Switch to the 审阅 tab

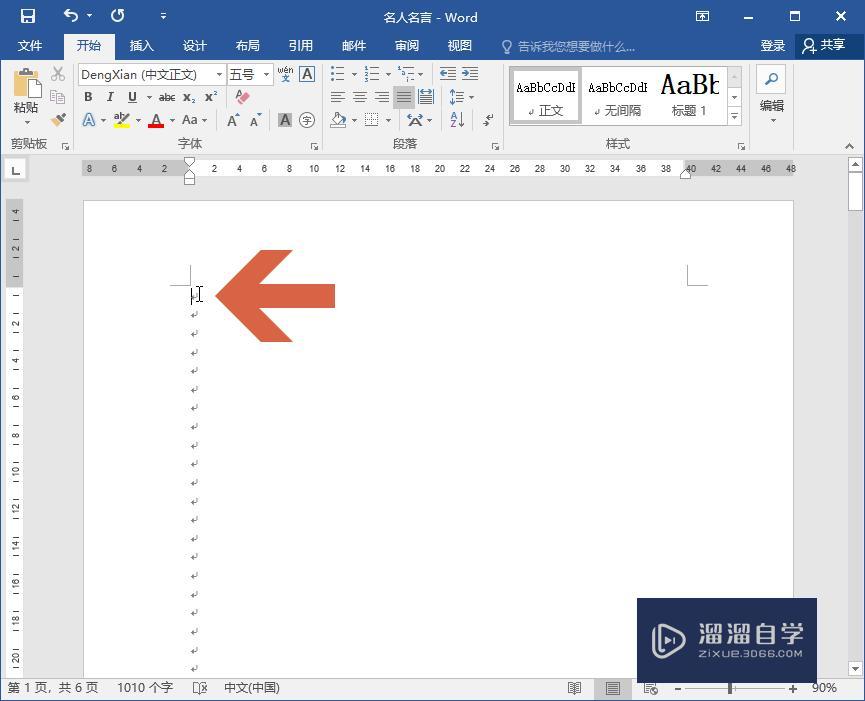407,46
